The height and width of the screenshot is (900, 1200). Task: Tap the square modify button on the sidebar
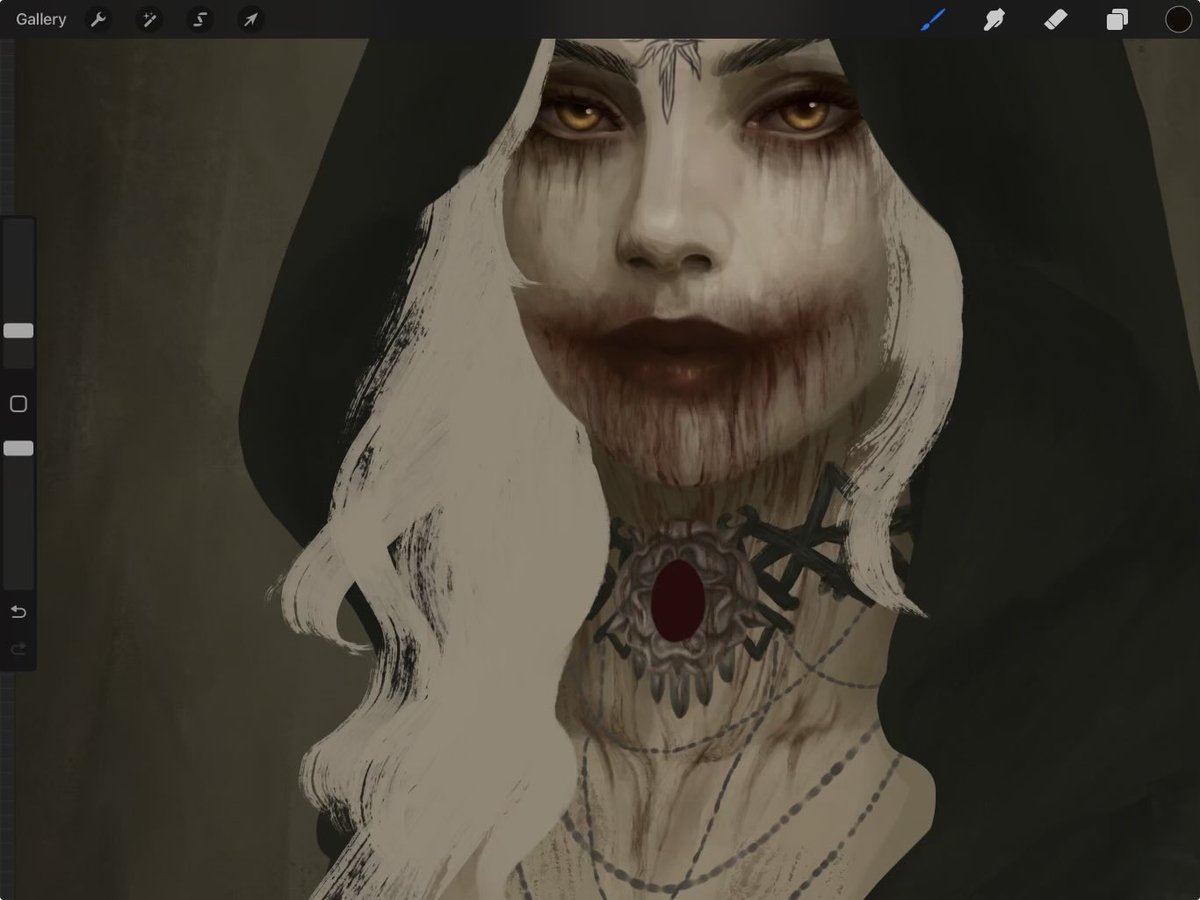(18, 404)
